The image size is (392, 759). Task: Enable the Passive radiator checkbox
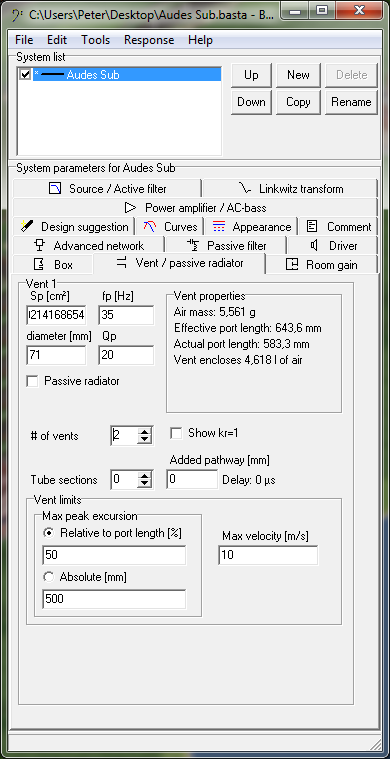[32, 381]
